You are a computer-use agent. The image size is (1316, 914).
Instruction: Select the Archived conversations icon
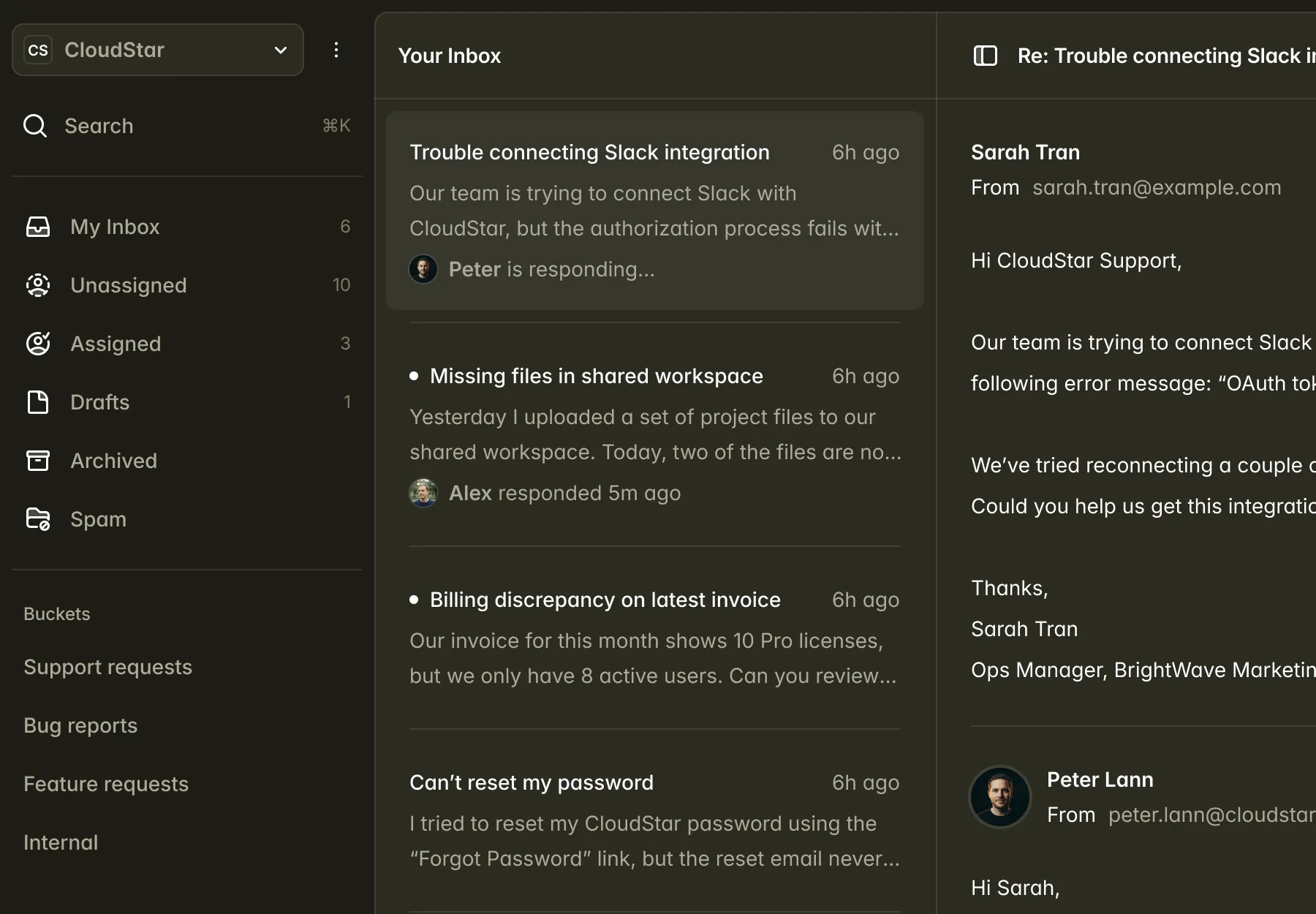[x=38, y=461]
